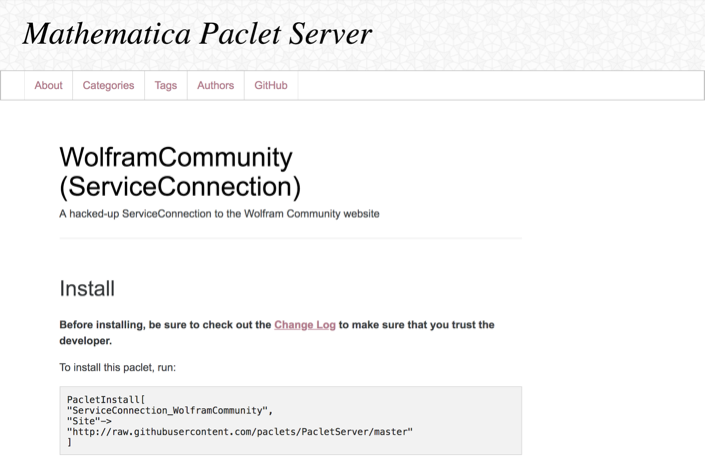Open the About nav item

coord(49,85)
